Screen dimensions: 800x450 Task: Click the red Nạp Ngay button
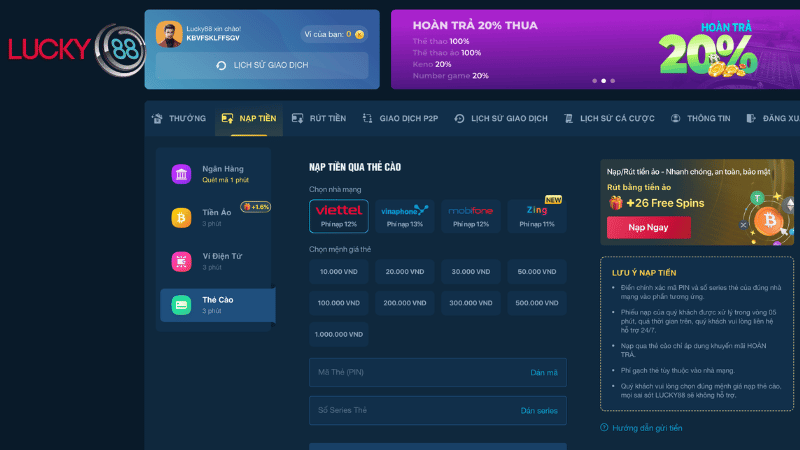pos(648,228)
